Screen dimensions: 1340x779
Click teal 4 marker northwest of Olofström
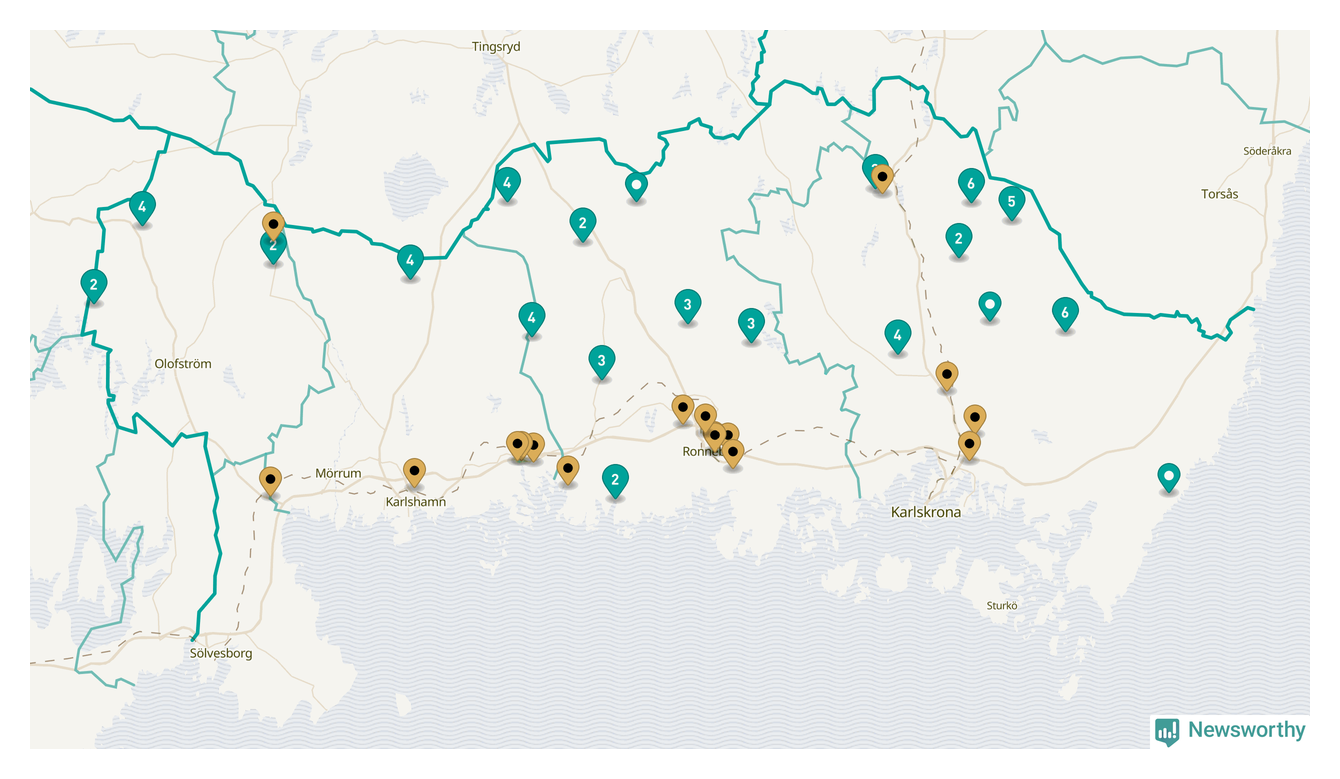pos(142,207)
